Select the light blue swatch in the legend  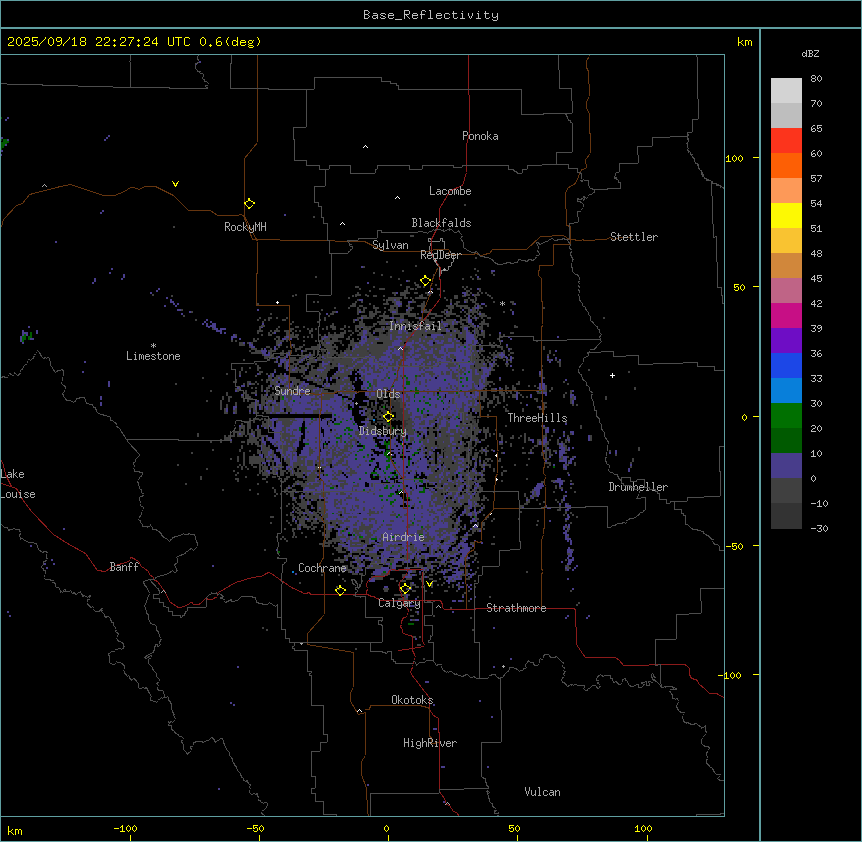pyautogui.click(x=786, y=391)
